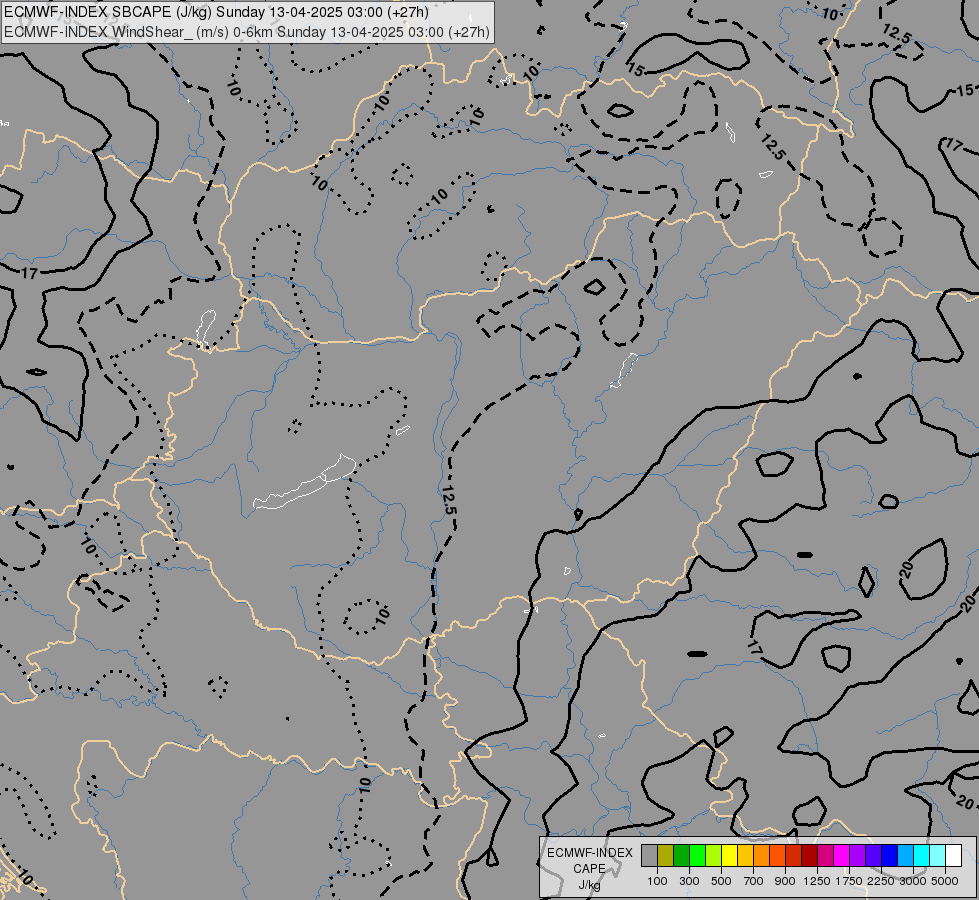Click the legend's CAPE label
This screenshot has width=979, height=900.
[589, 869]
